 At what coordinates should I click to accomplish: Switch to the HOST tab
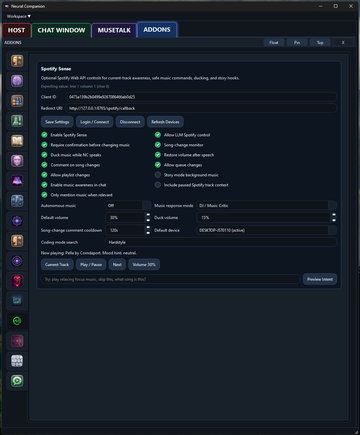[x=16, y=30]
